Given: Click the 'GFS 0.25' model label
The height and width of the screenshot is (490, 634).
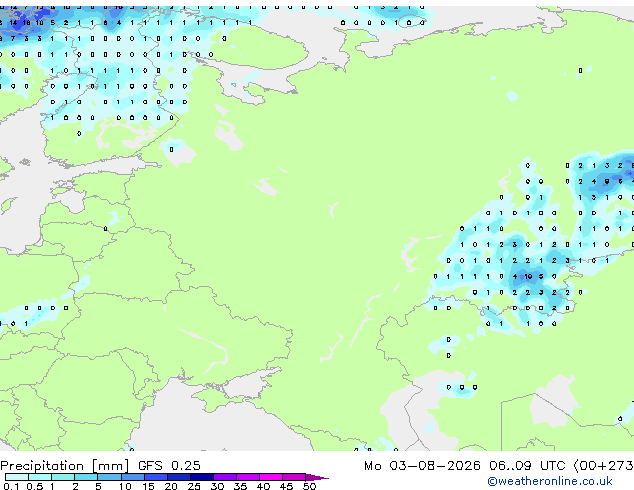Looking at the screenshot, I should click(169, 466).
